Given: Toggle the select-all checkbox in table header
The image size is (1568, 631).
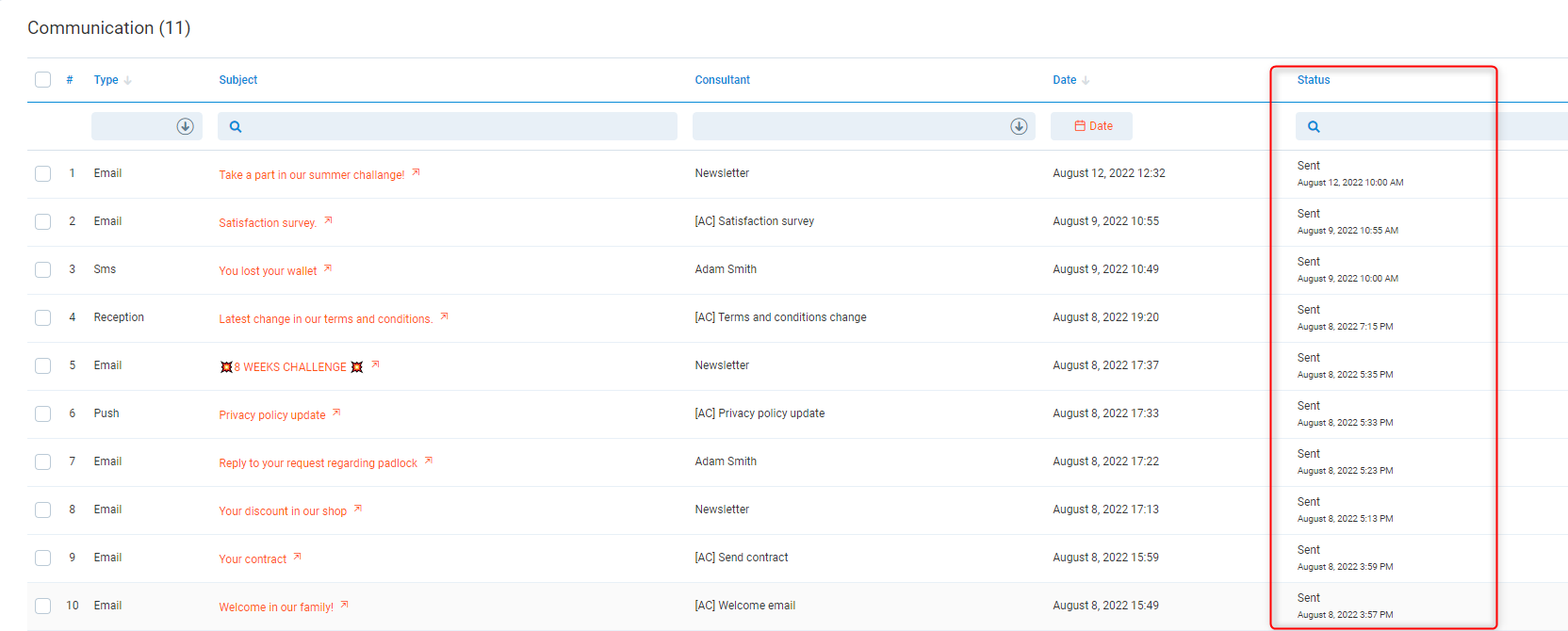Looking at the screenshot, I should (43, 79).
